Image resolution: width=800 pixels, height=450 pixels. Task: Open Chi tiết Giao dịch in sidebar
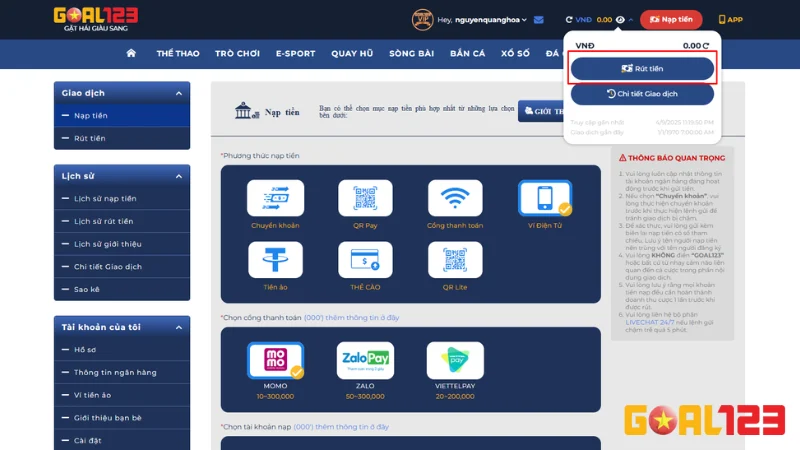point(122,266)
